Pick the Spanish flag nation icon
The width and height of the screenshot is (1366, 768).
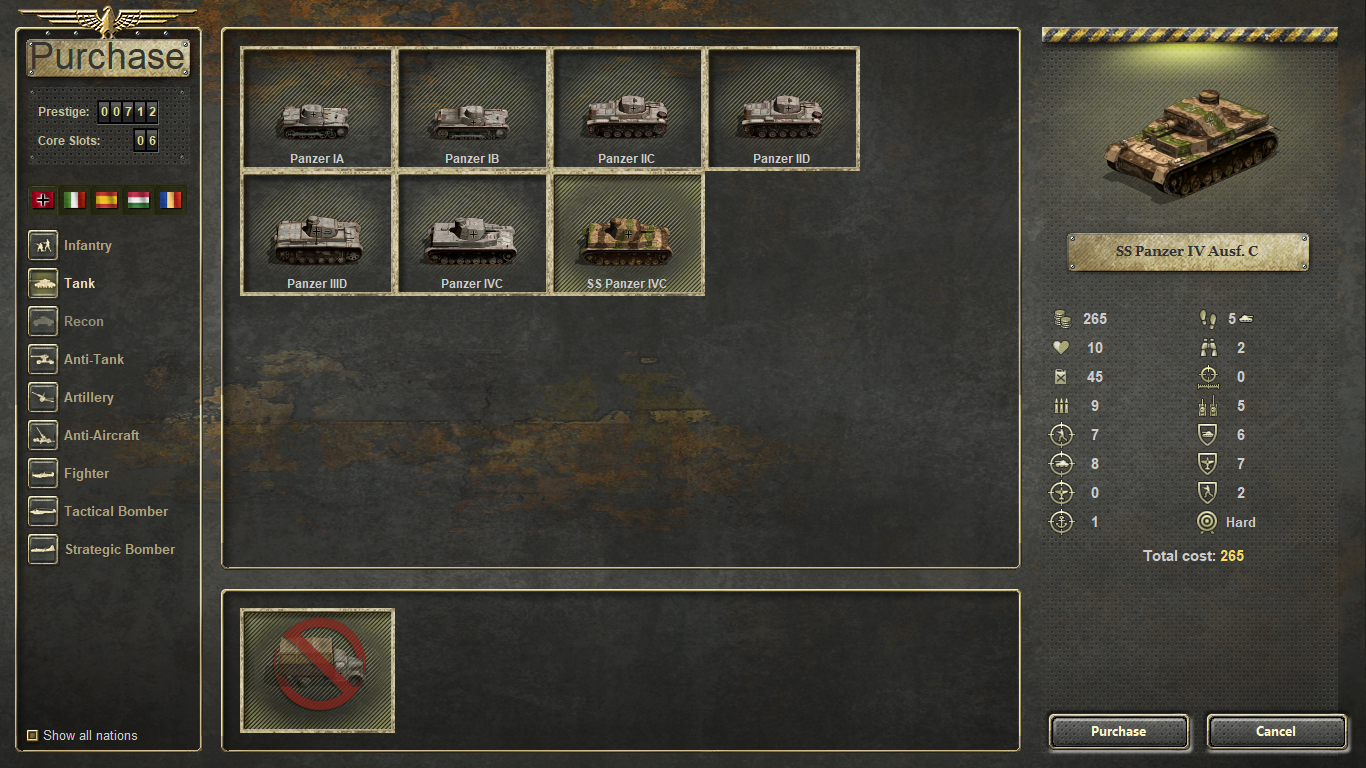pos(107,200)
